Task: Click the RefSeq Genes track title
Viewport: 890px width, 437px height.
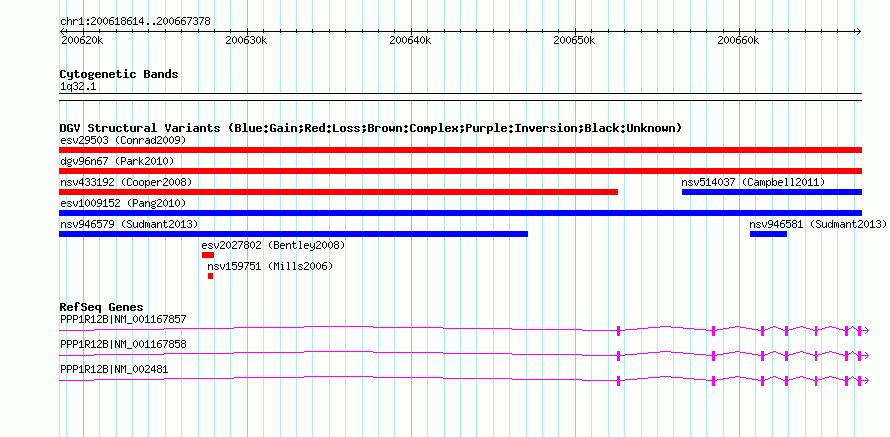Action: click(102, 308)
